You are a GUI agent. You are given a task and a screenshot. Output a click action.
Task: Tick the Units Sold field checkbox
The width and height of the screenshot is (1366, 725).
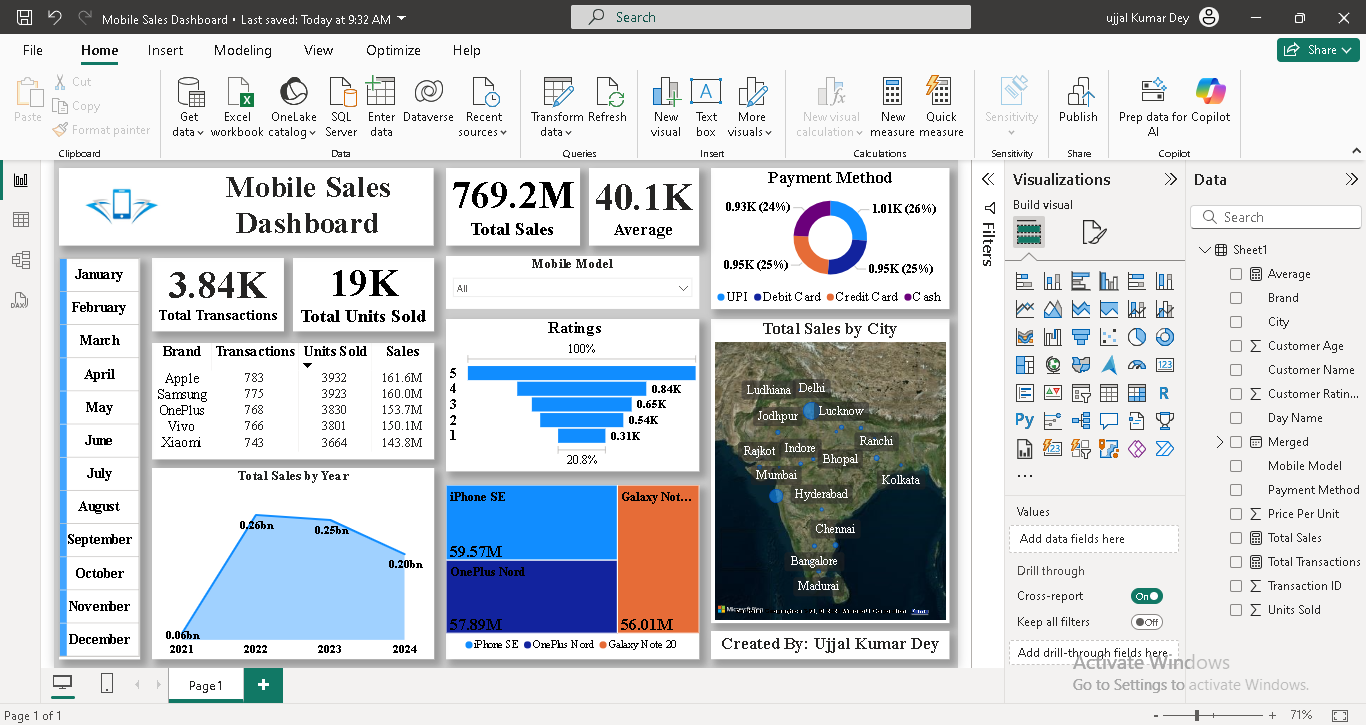1236,610
